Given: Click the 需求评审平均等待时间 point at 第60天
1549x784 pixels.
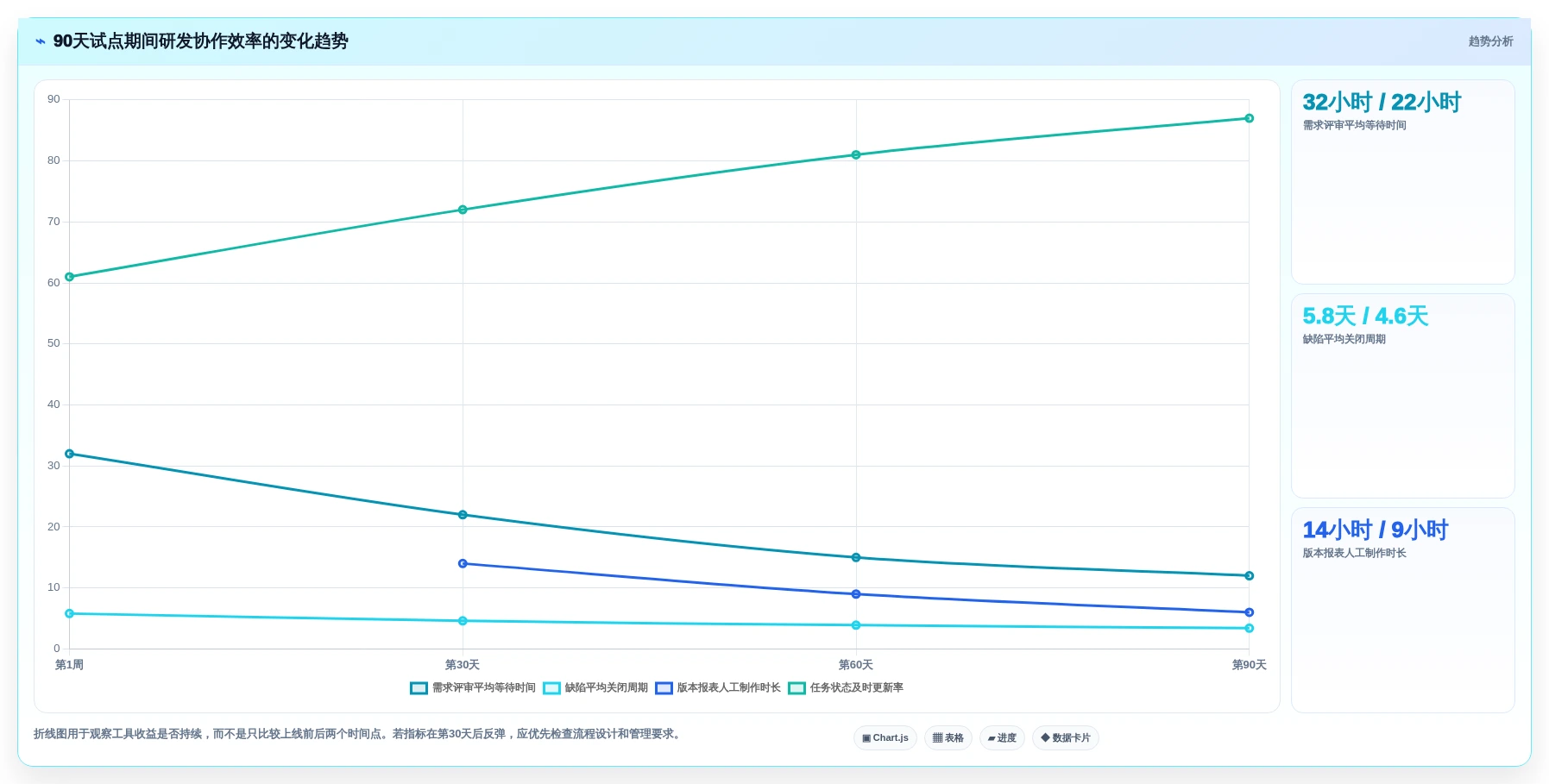Looking at the screenshot, I should 856,558.
